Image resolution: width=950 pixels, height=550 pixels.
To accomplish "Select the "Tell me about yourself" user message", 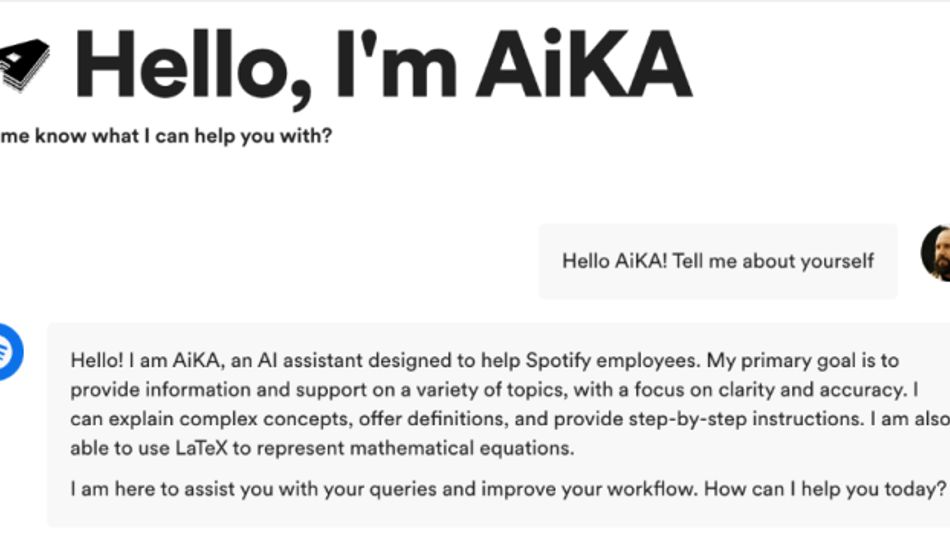I will (x=773, y=261).
